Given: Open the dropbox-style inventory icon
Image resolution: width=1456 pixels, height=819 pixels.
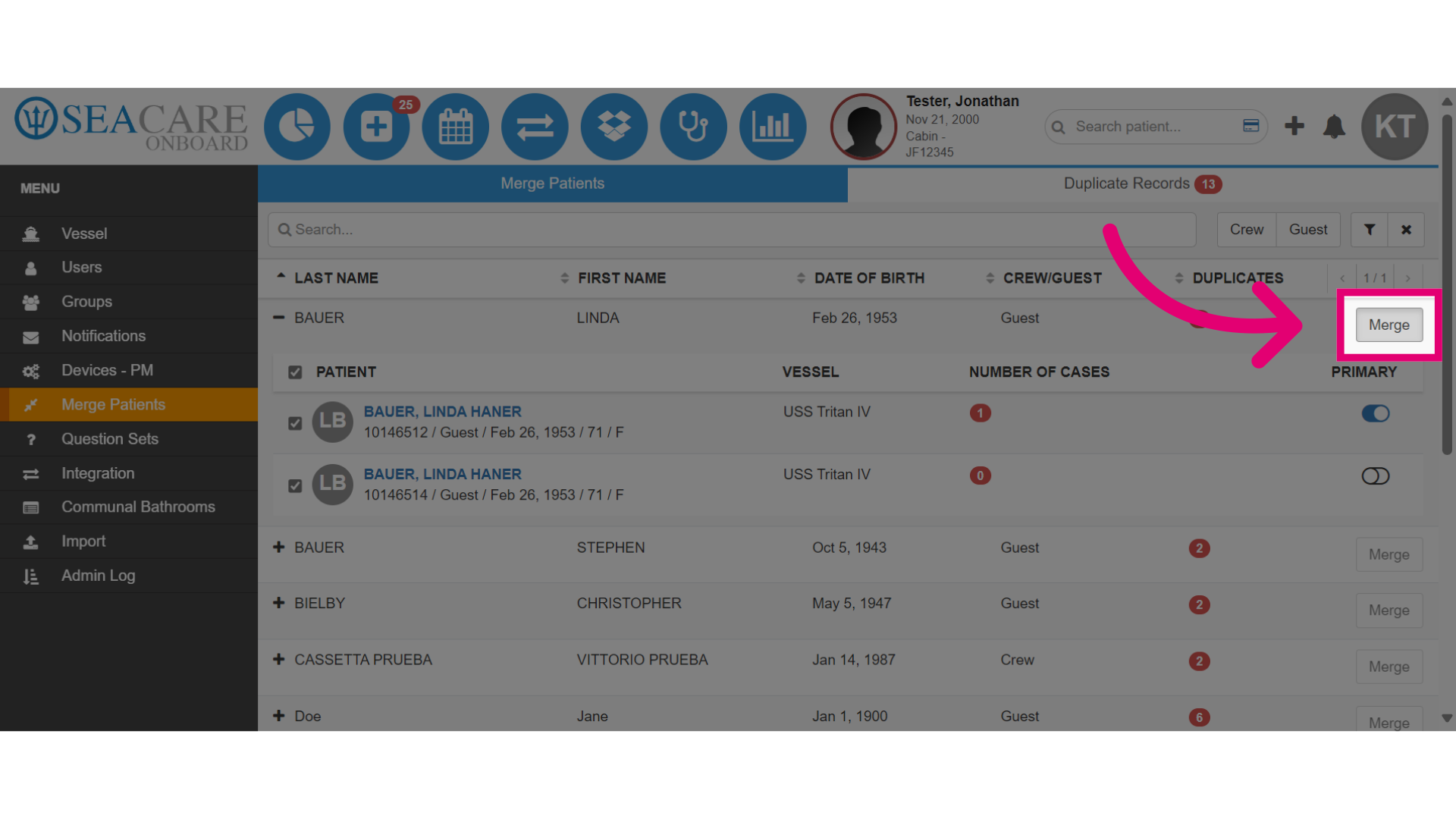Looking at the screenshot, I should point(613,127).
